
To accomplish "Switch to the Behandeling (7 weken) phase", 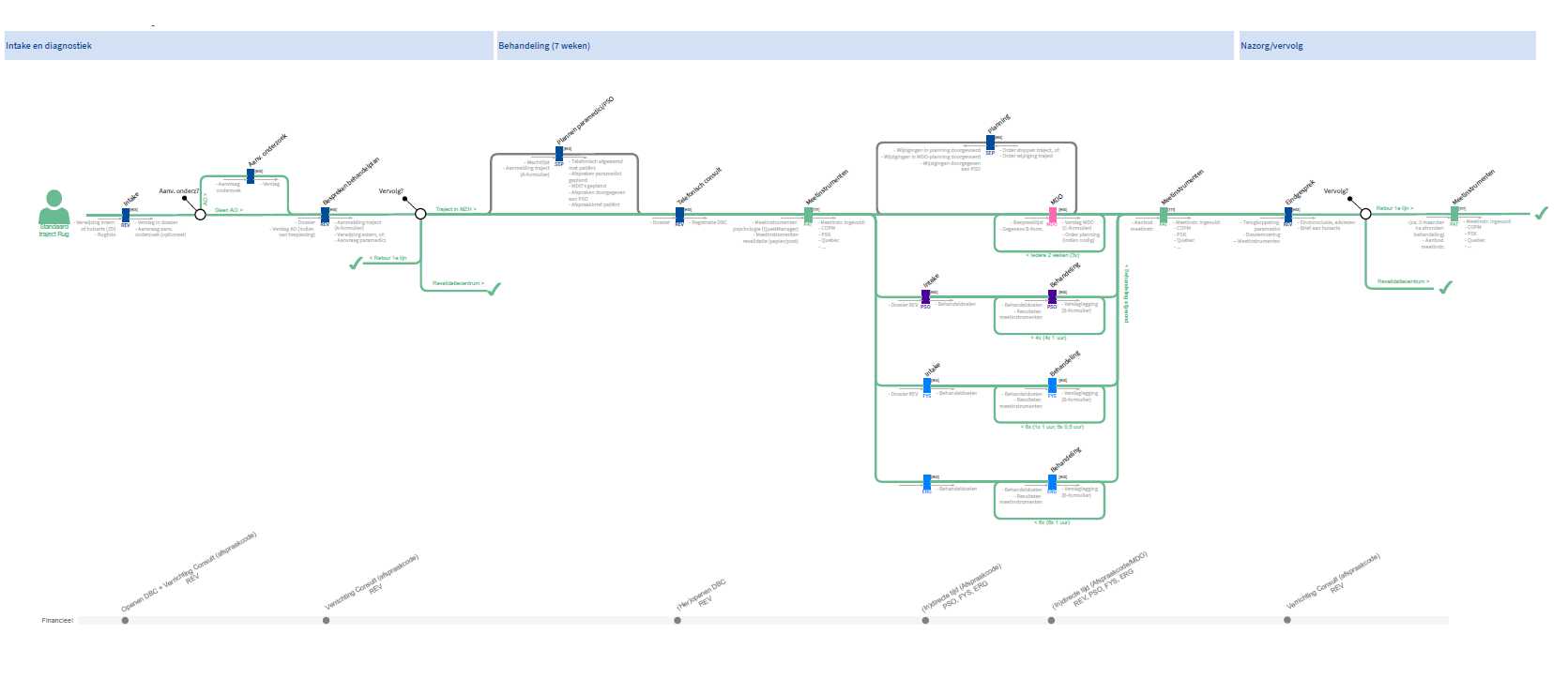I will pos(863,46).
